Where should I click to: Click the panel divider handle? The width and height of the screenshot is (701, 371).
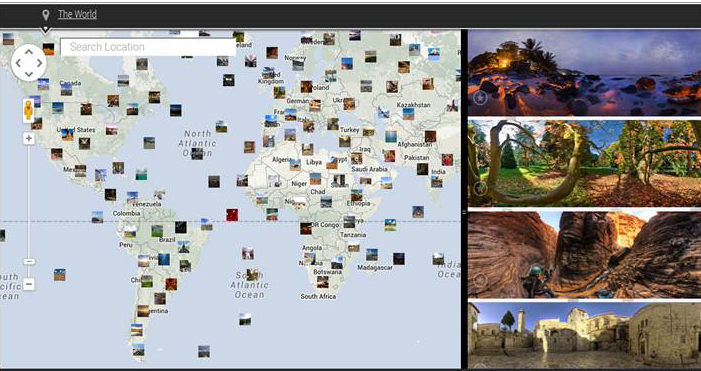coord(464,213)
